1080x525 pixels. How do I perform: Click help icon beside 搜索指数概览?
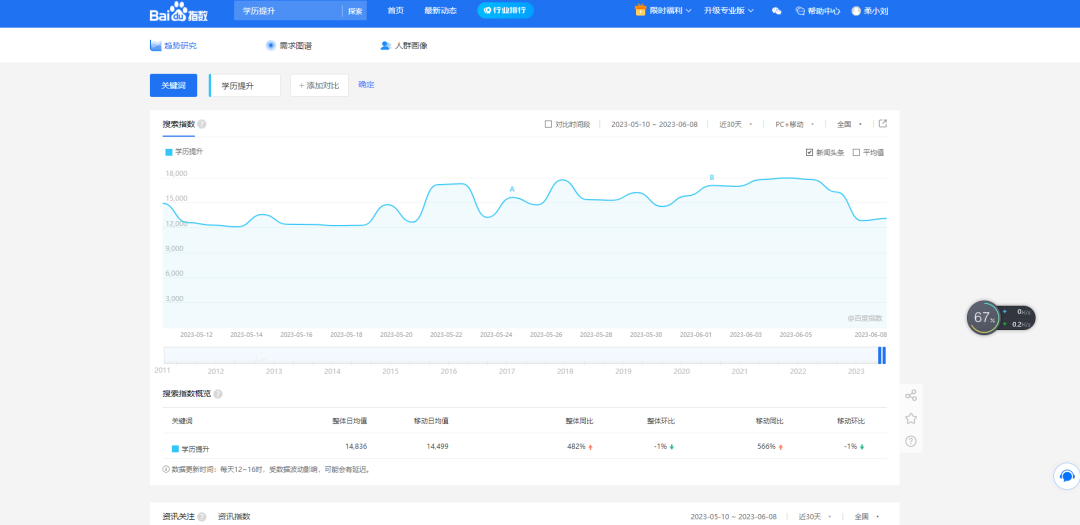tap(218, 394)
